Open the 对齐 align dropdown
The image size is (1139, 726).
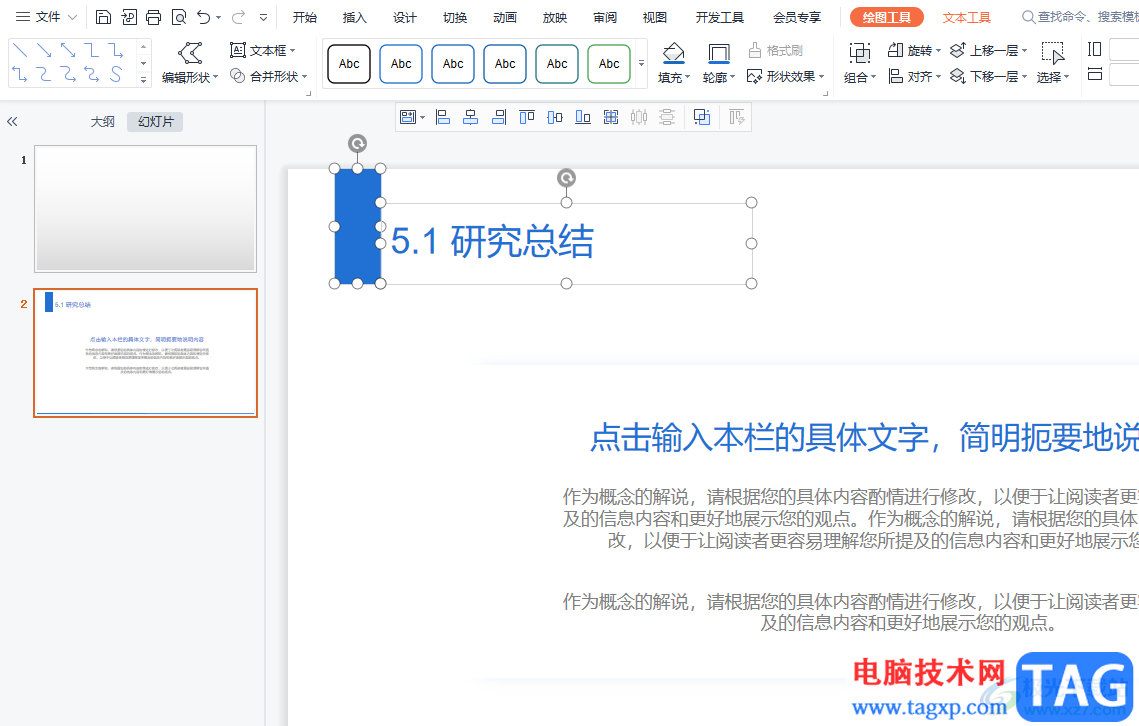point(939,76)
